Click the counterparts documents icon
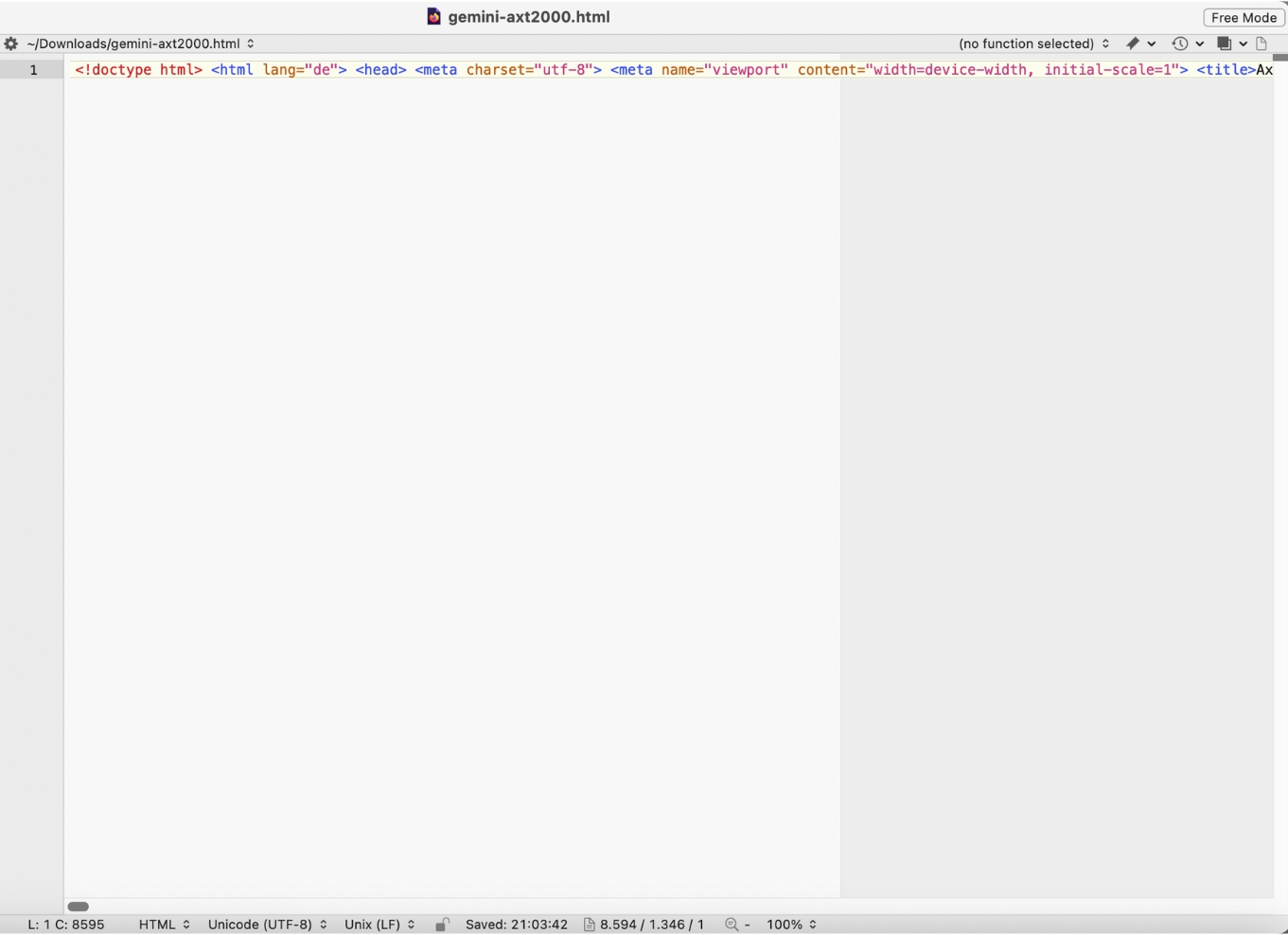 point(1224,44)
